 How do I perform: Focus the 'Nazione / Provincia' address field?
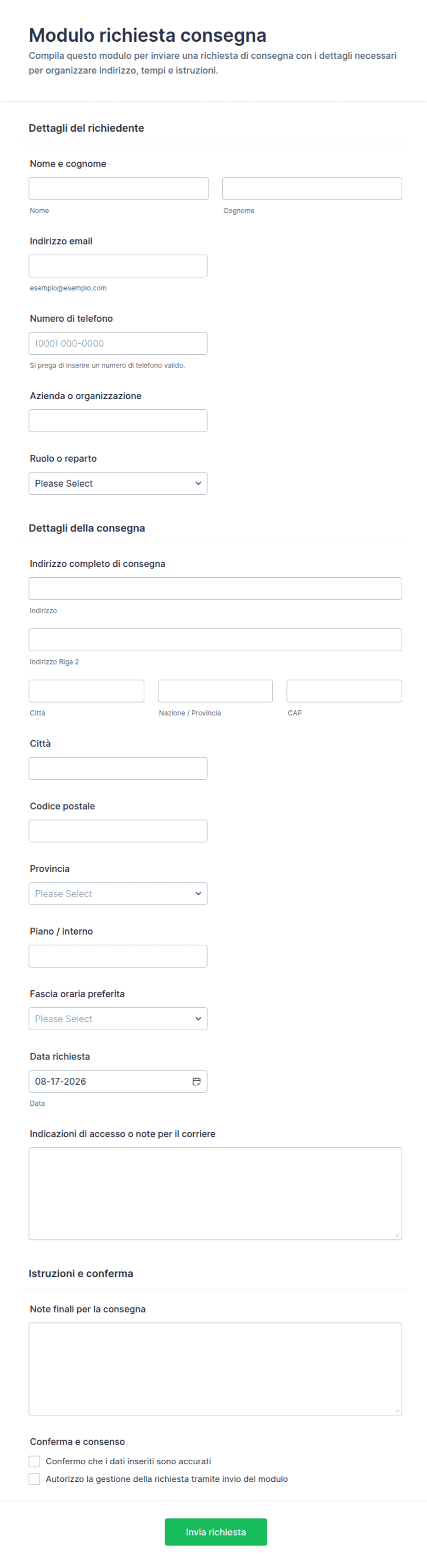coord(215,691)
